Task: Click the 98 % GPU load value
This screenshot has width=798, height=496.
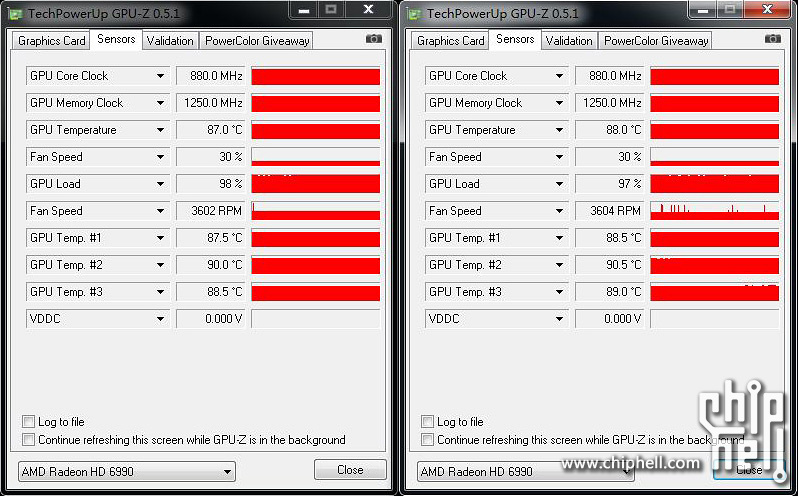Action: click(x=210, y=184)
